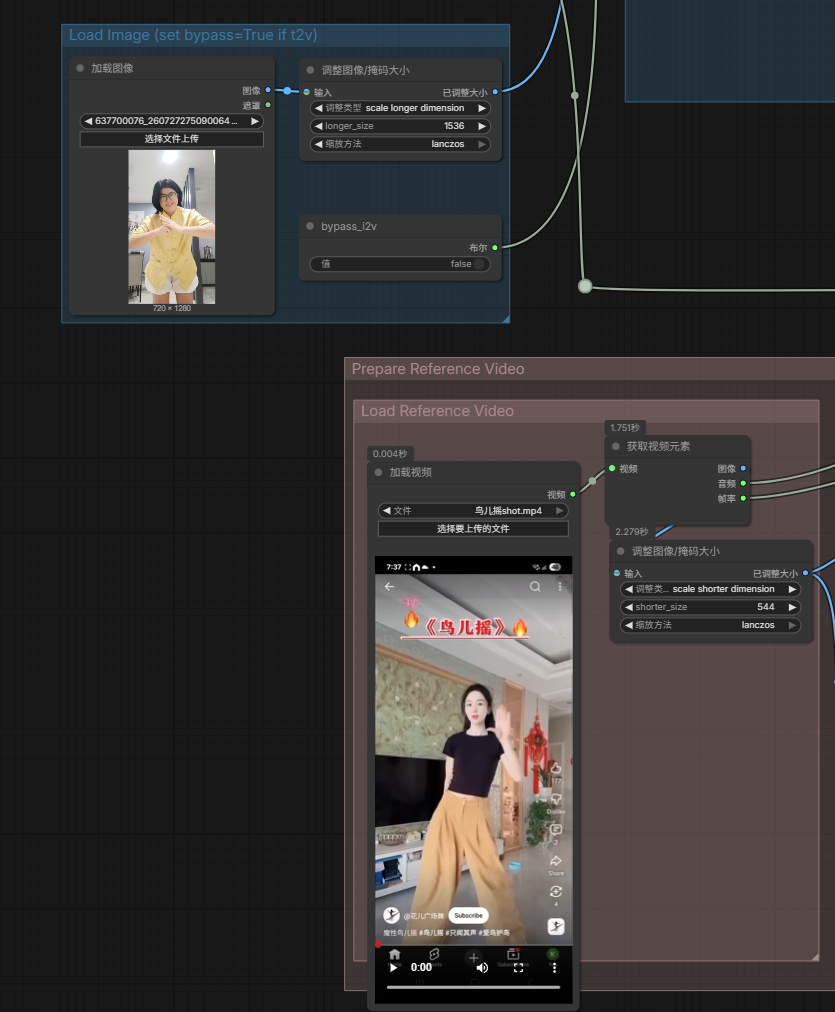The height and width of the screenshot is (1012, 835).
Task: Increase longer_size value with right arrow
Action: pyautogui.click(x=481, y=126)
